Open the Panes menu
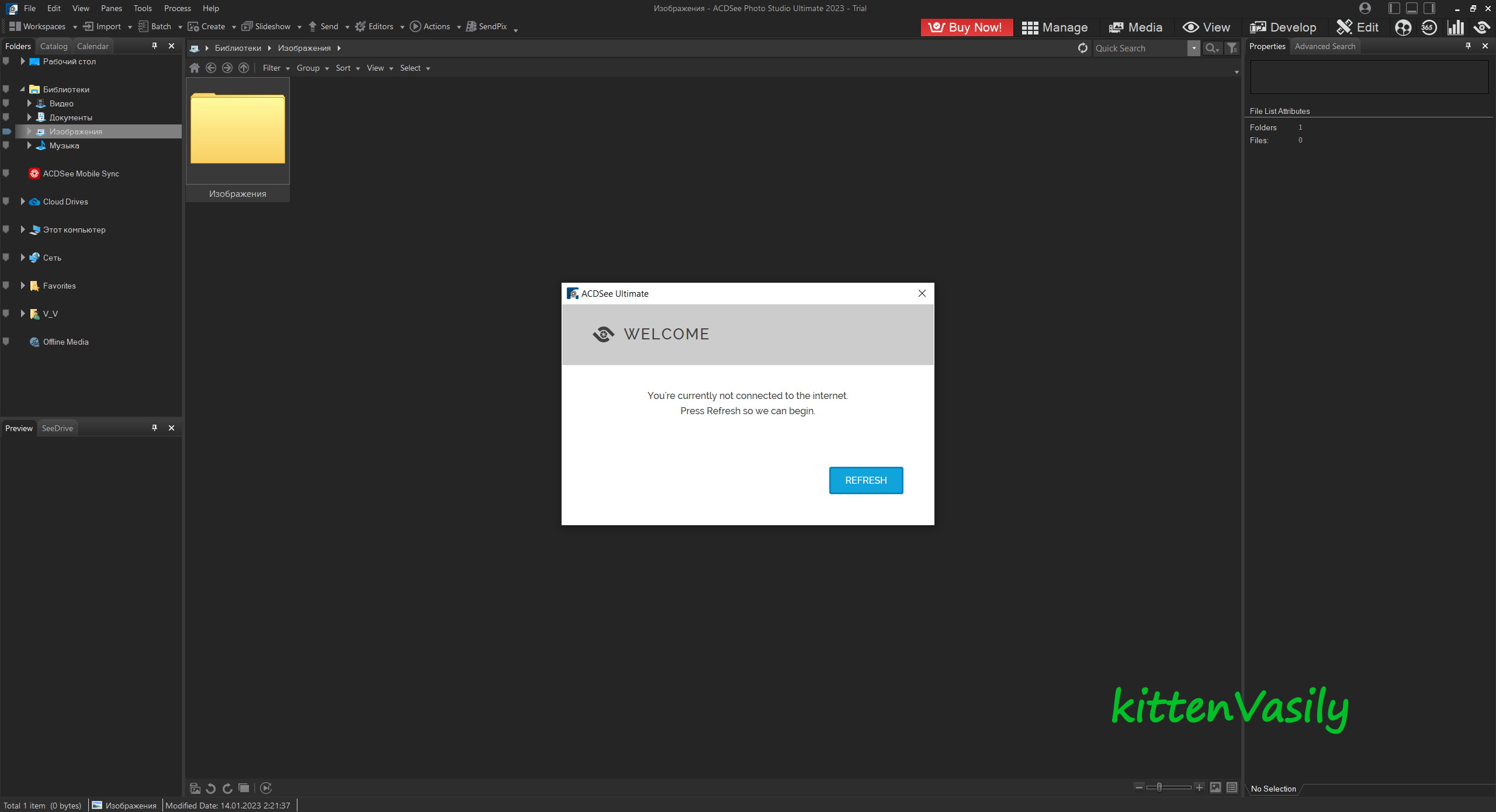This screenshot has height=812, width=1496. (x=111, y=8)
